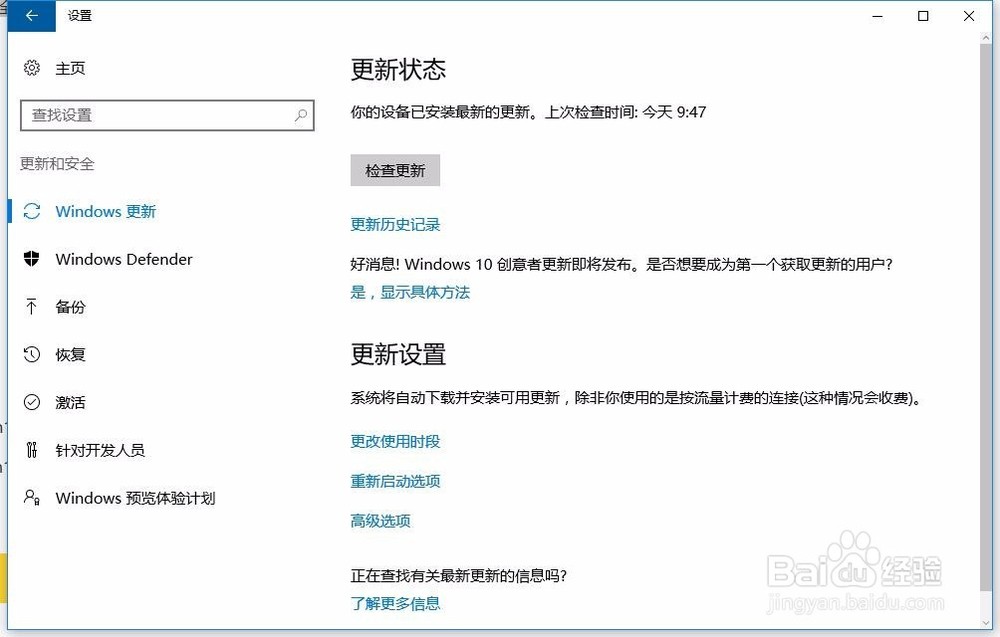Image resolution: width=1000 pixels, height=637 pixels.
Task: Click the recovery history clock icon
Action: point(31,355)
